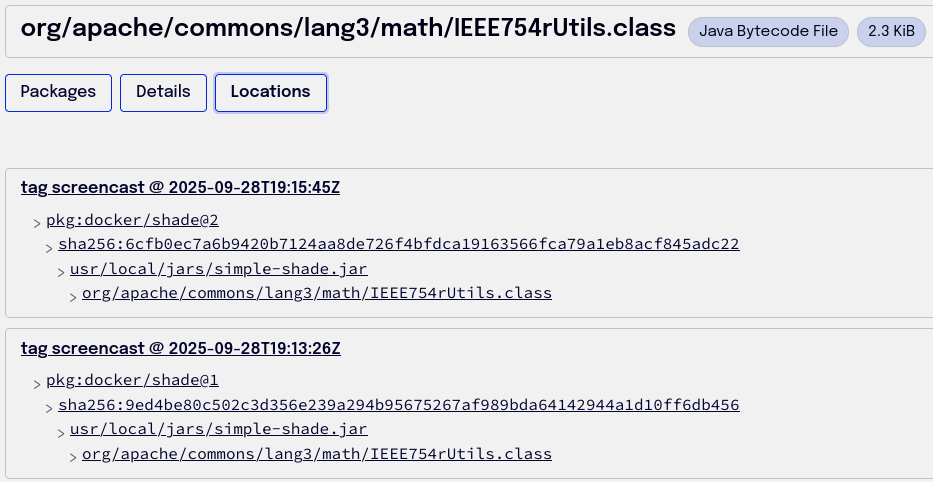The height and width of the screenshot is (482, 933).
Task: Open tag screencast from 19:15:45Z
Action: [x=181, y=187]
